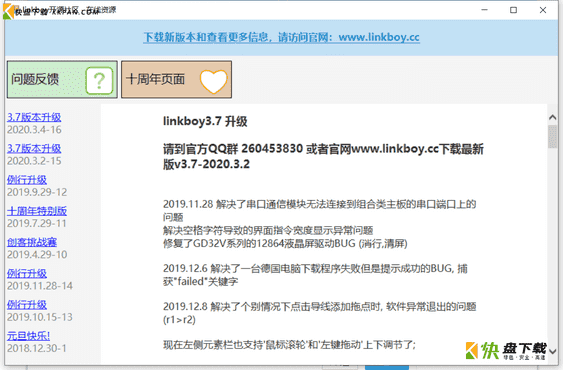Open the 十周年页面 button
Screen dimensions: 563x370
point(176,79)
